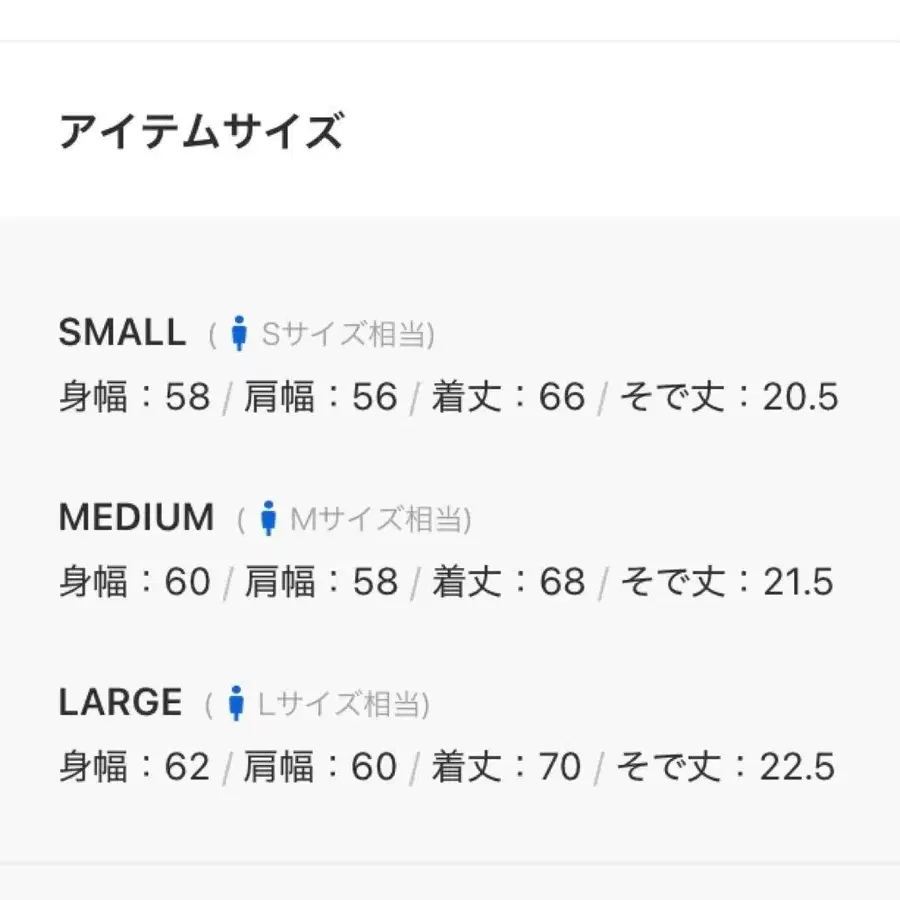Select the LARGE size label
This screenshot has width=900, height=900.
pos(121,701)
